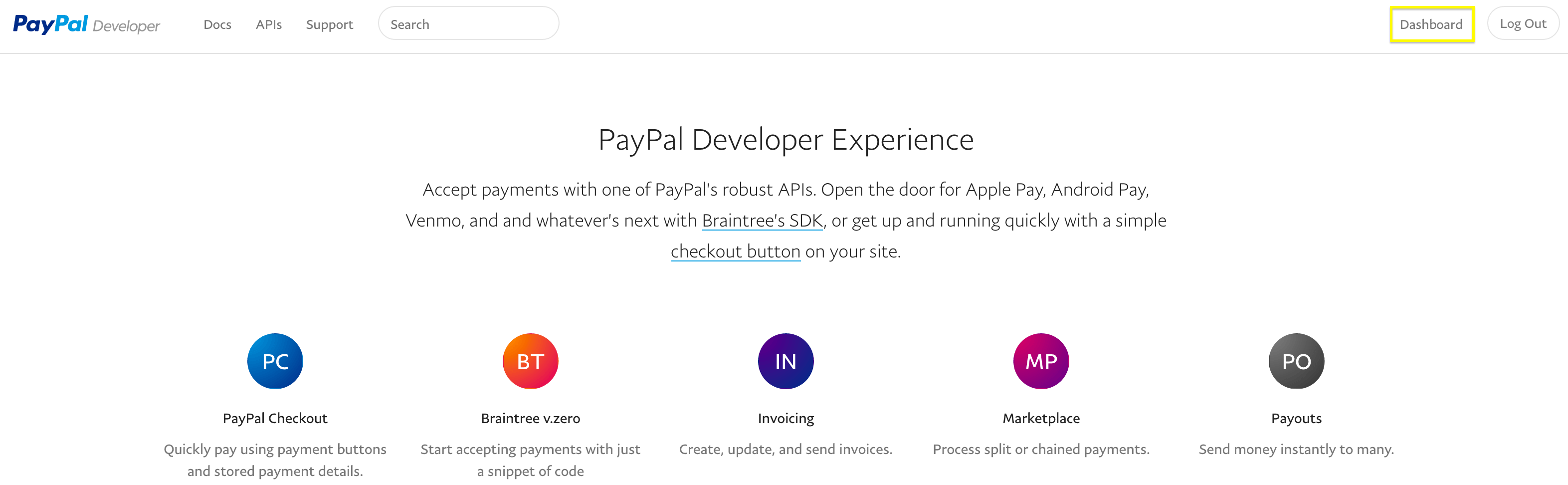Open the Dashboard
Image resolution: width=1568 pixels, height=485 pixels.
click(1431, 24)
